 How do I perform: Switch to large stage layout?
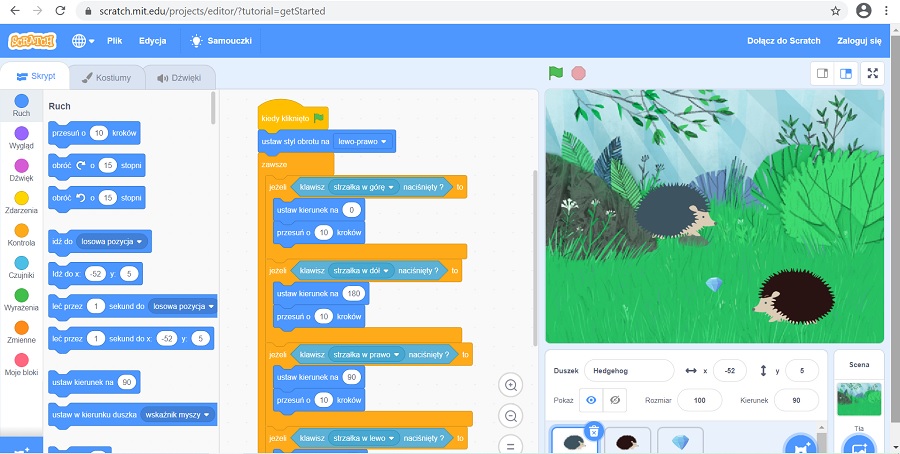tap(845, 73)
